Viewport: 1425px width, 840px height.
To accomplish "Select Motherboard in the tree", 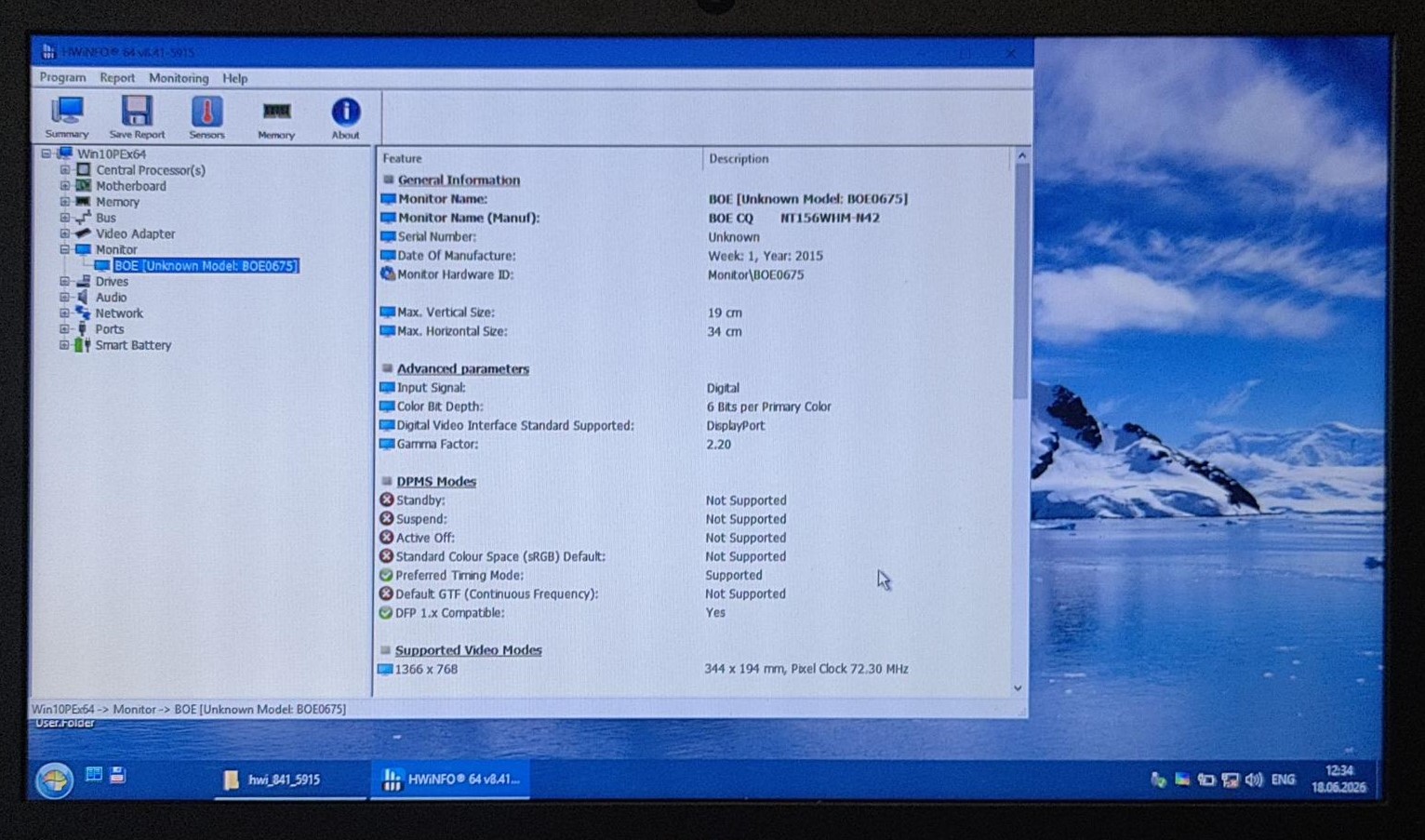I will 131,186.
